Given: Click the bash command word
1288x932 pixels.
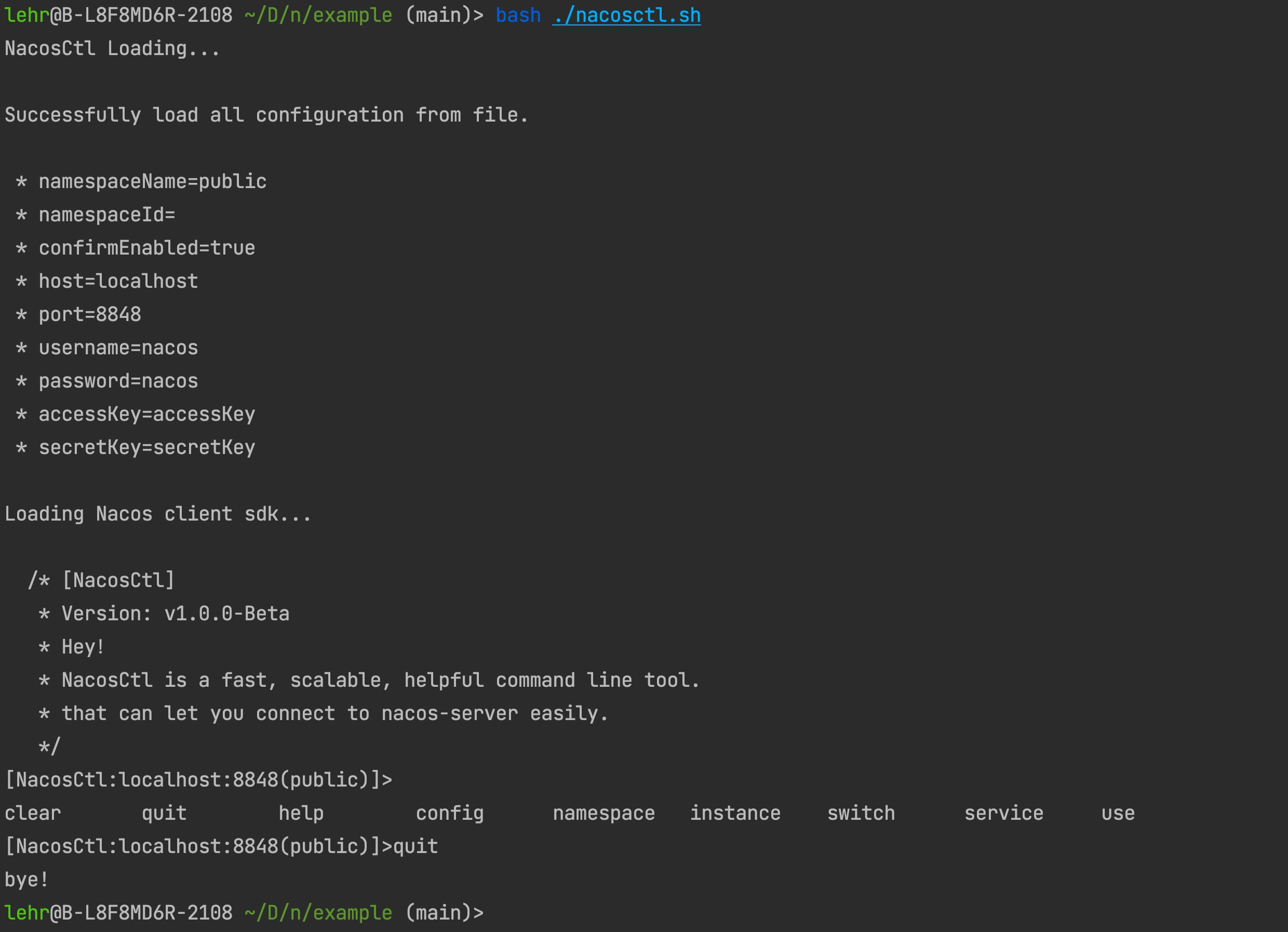Looking at the screenshot, I should coord(518,16).
